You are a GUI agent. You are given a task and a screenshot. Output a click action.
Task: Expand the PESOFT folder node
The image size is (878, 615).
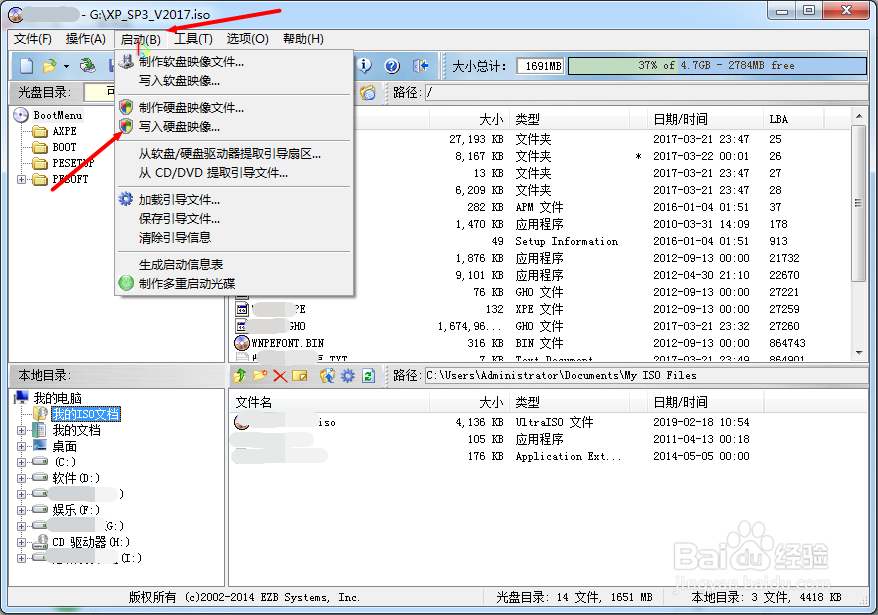point(21,179)
